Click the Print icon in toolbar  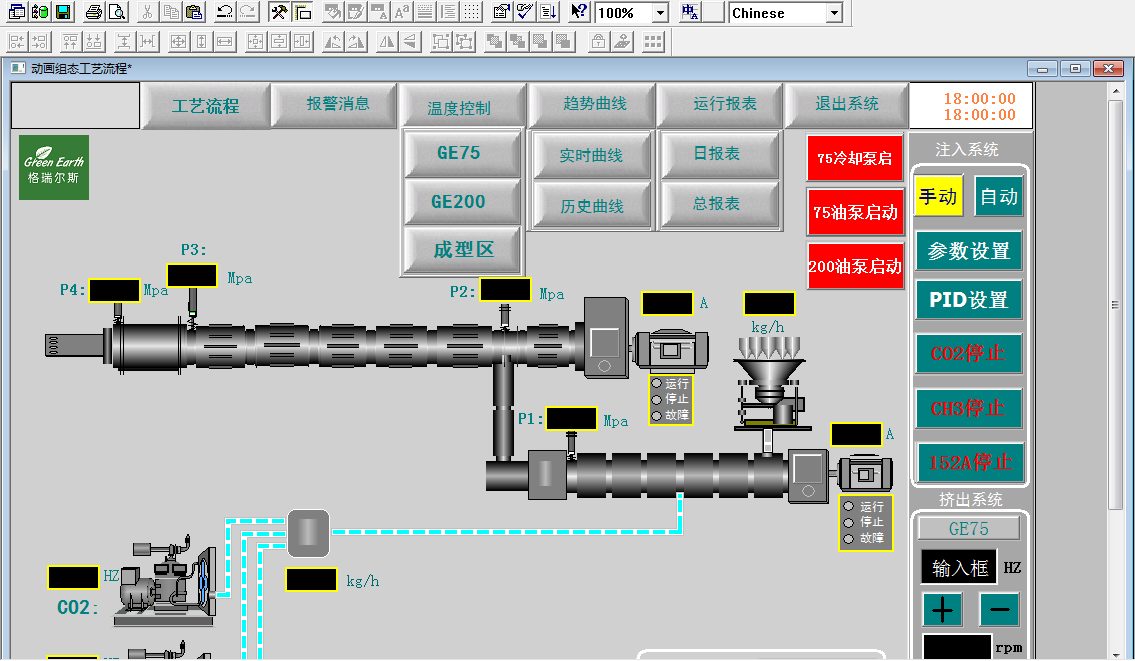94,13
